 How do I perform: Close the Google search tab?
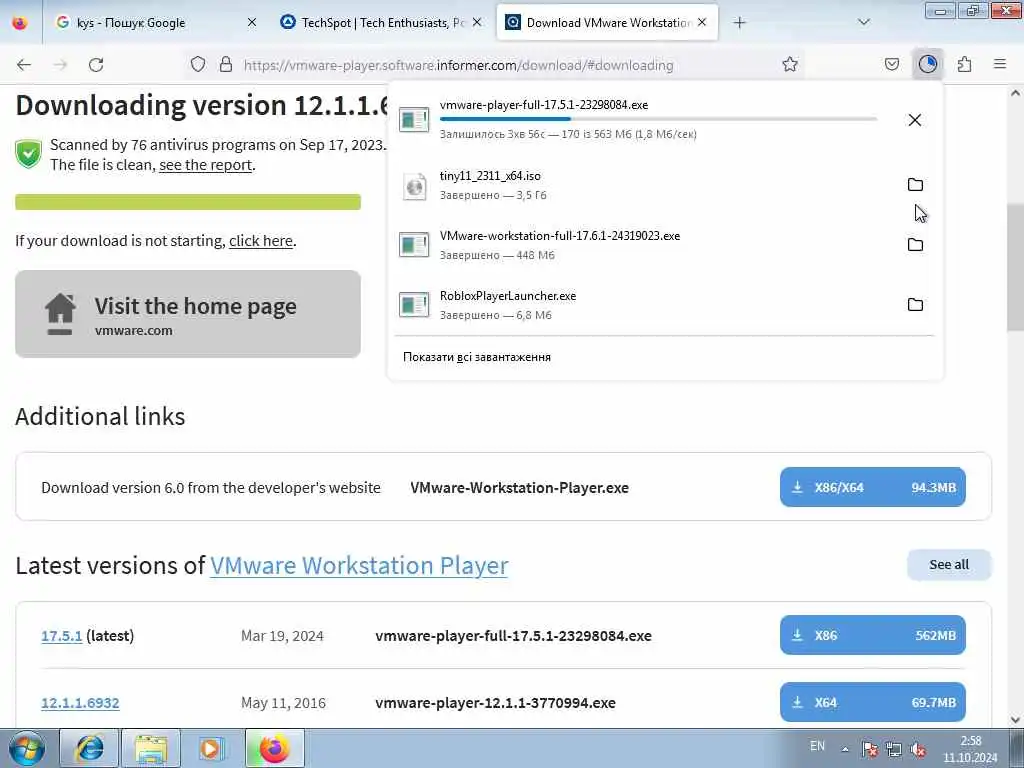[x=252, y=22]
